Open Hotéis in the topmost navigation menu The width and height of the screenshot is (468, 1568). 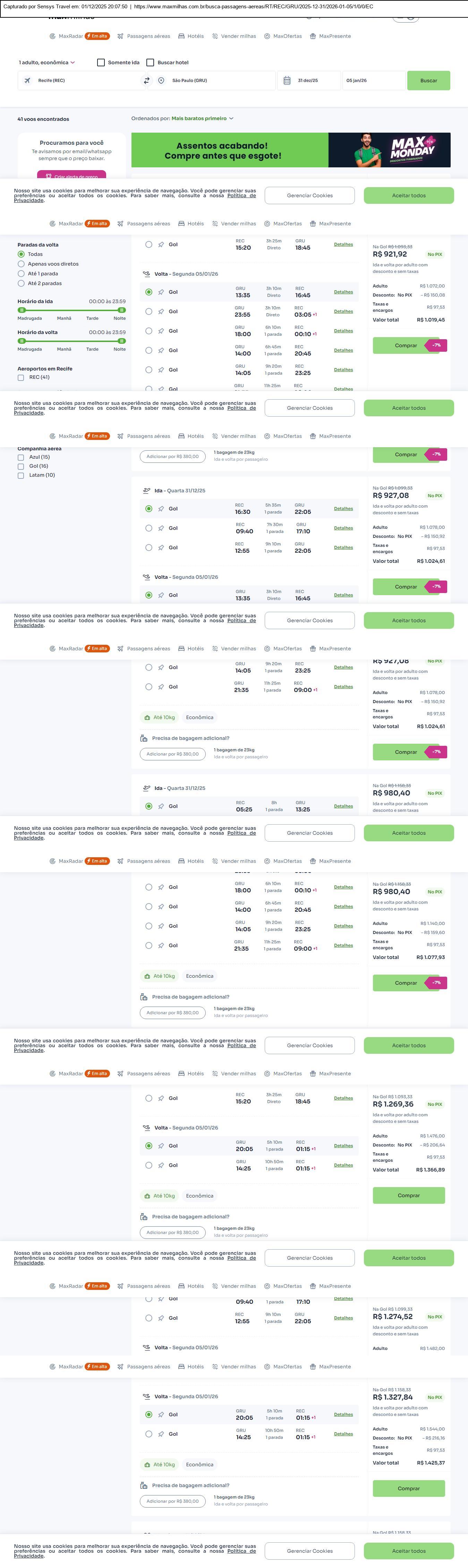pos(191,36)
